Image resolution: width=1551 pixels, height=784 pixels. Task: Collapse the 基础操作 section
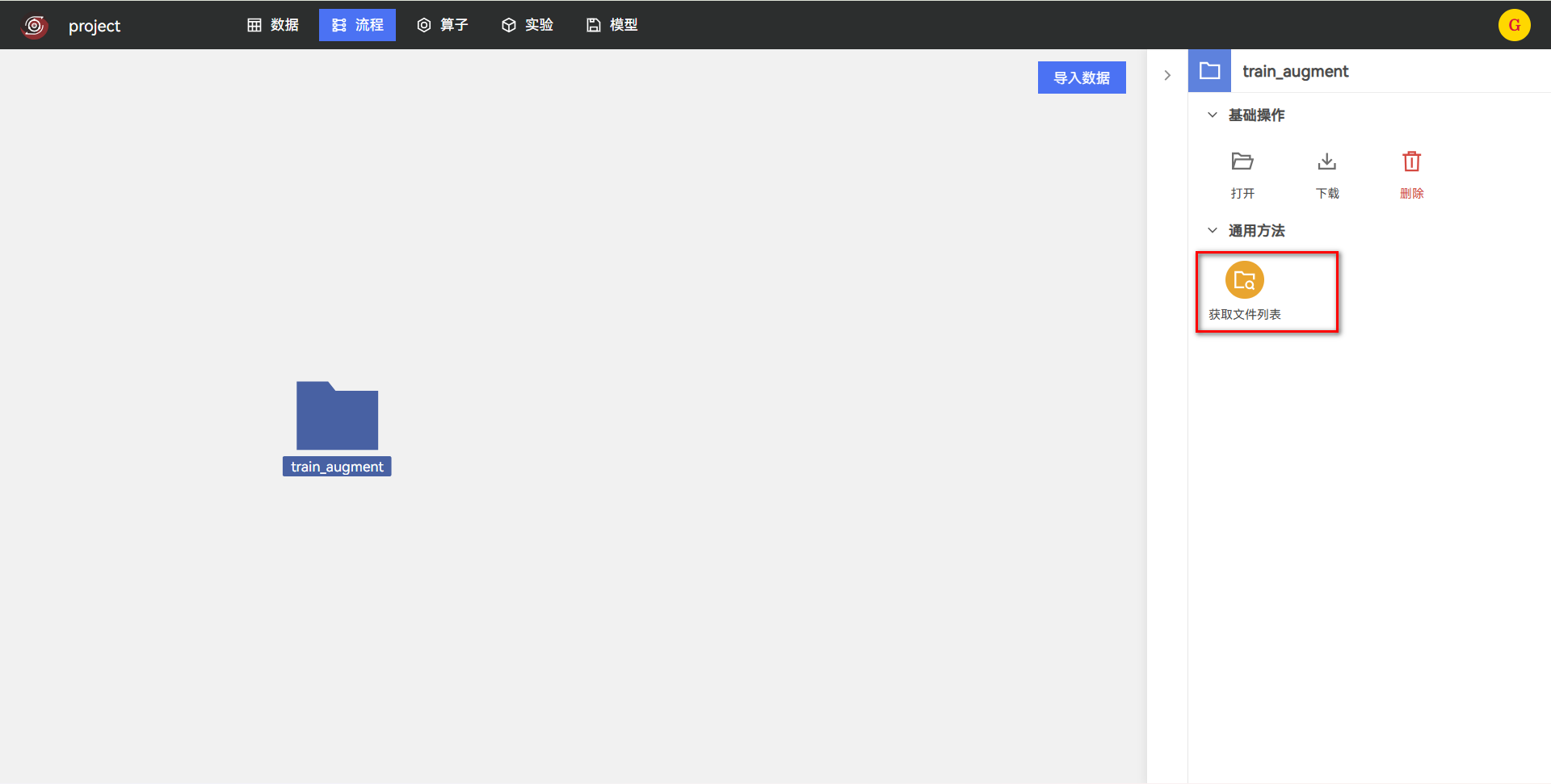click(1213, 115)
